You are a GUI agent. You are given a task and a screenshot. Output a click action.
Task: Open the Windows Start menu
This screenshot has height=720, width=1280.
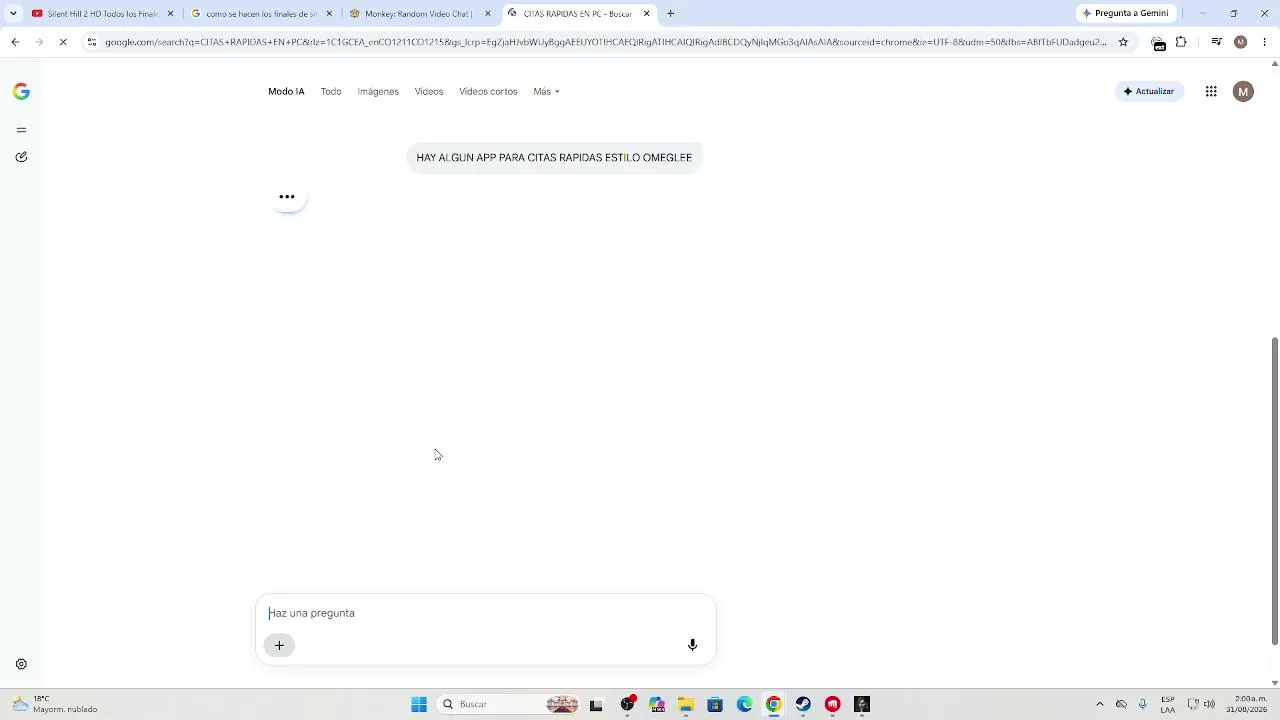point(419,705)
